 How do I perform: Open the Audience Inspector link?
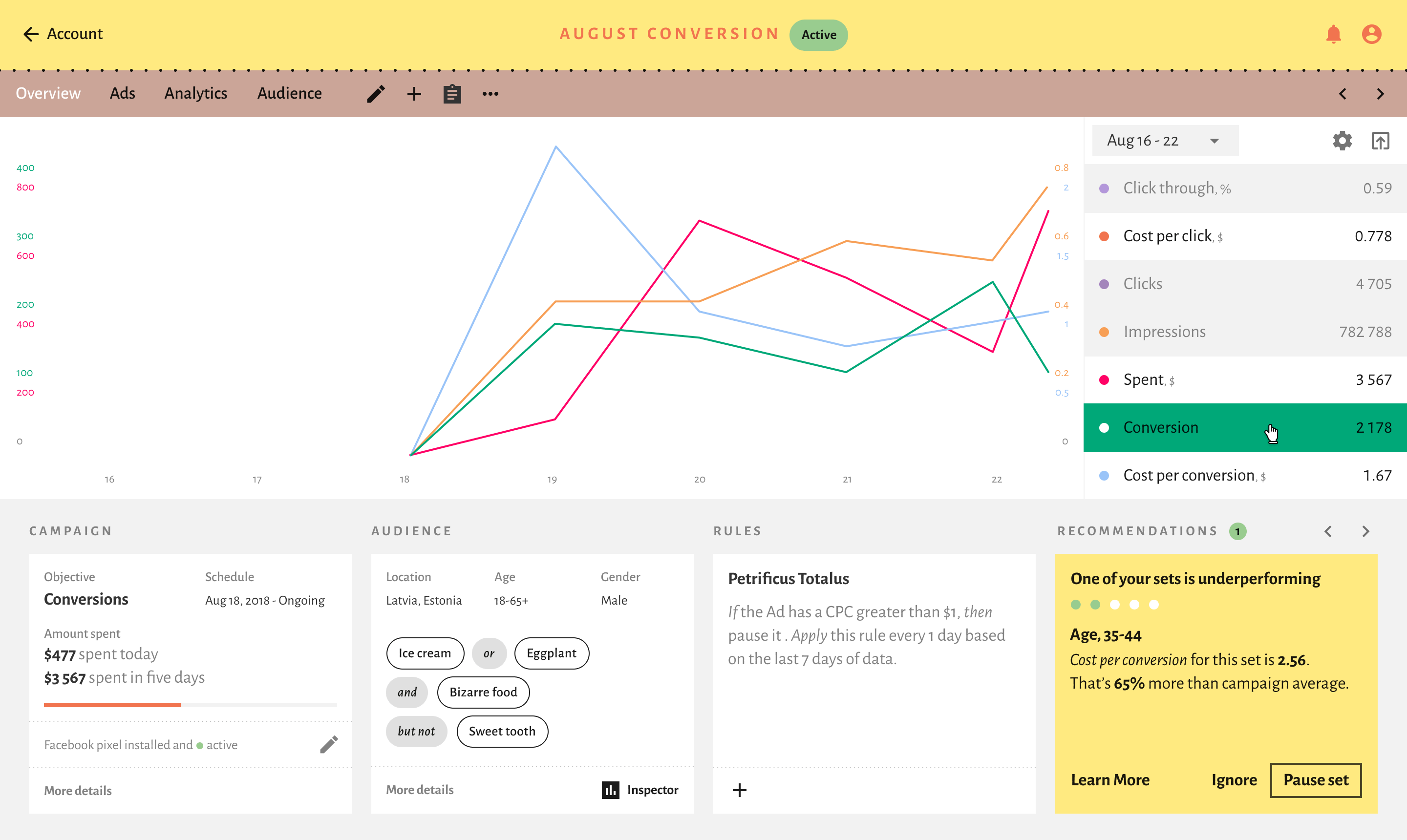pos(640,790)
